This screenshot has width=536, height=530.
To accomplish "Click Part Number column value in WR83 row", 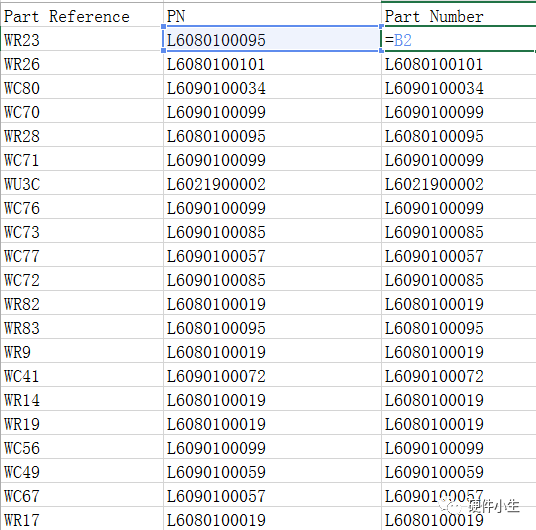I will (x=458, y=327).
